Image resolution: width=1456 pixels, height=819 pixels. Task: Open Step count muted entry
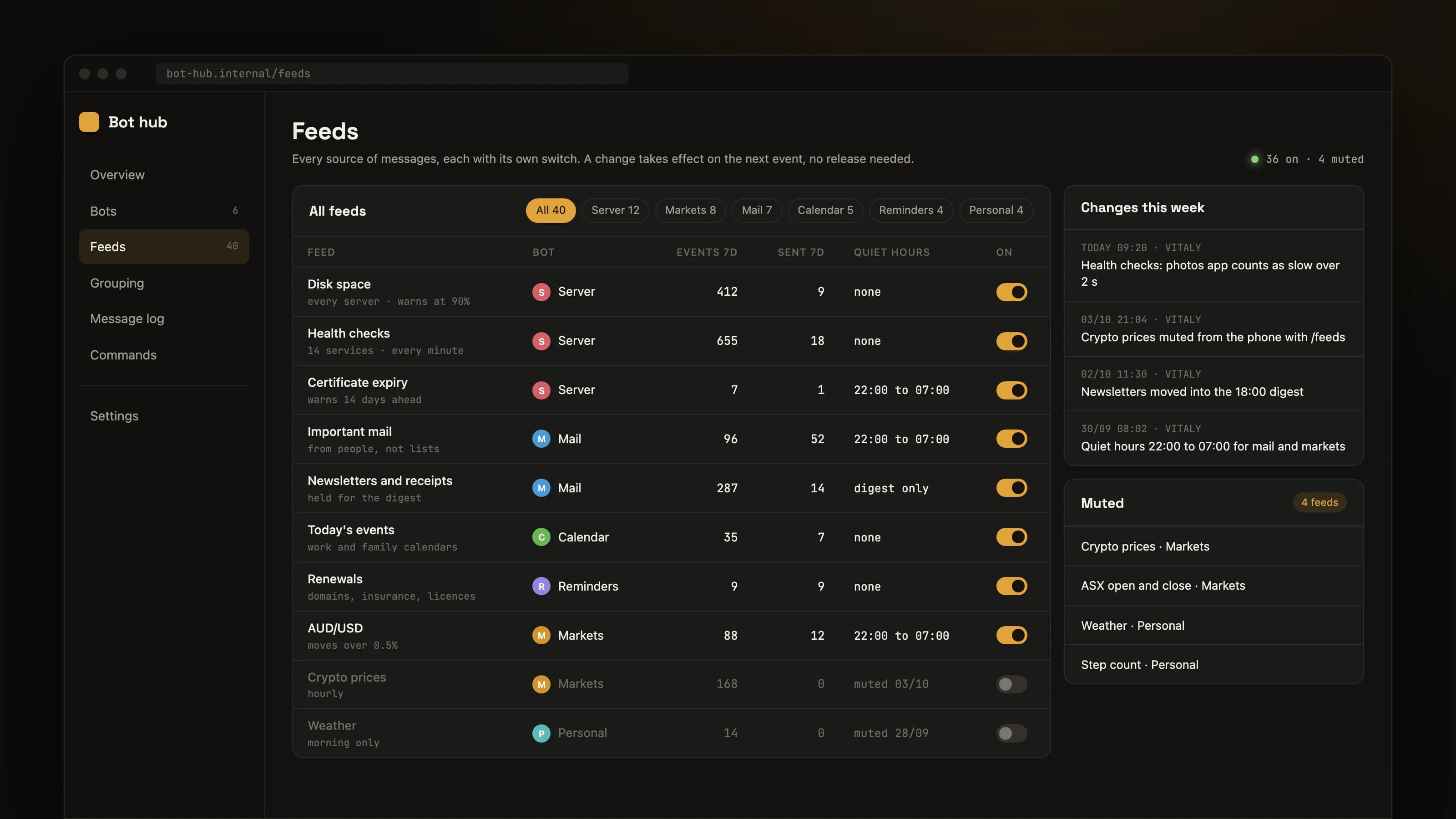click(1213, 665)
